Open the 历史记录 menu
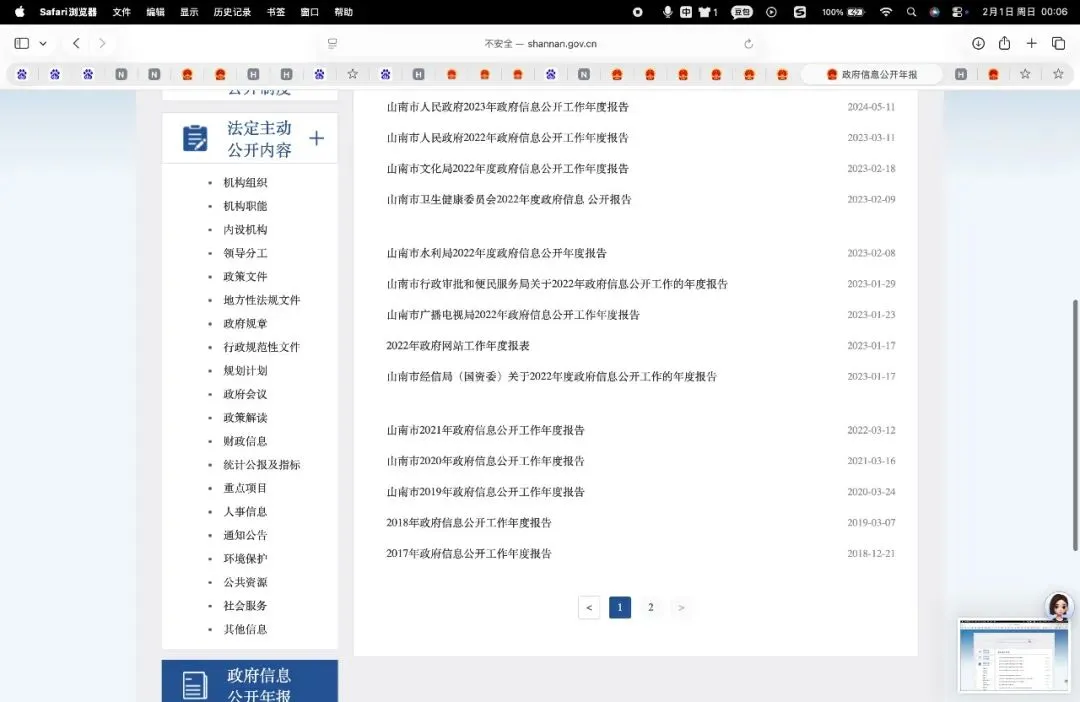 (x=232, y=12)
